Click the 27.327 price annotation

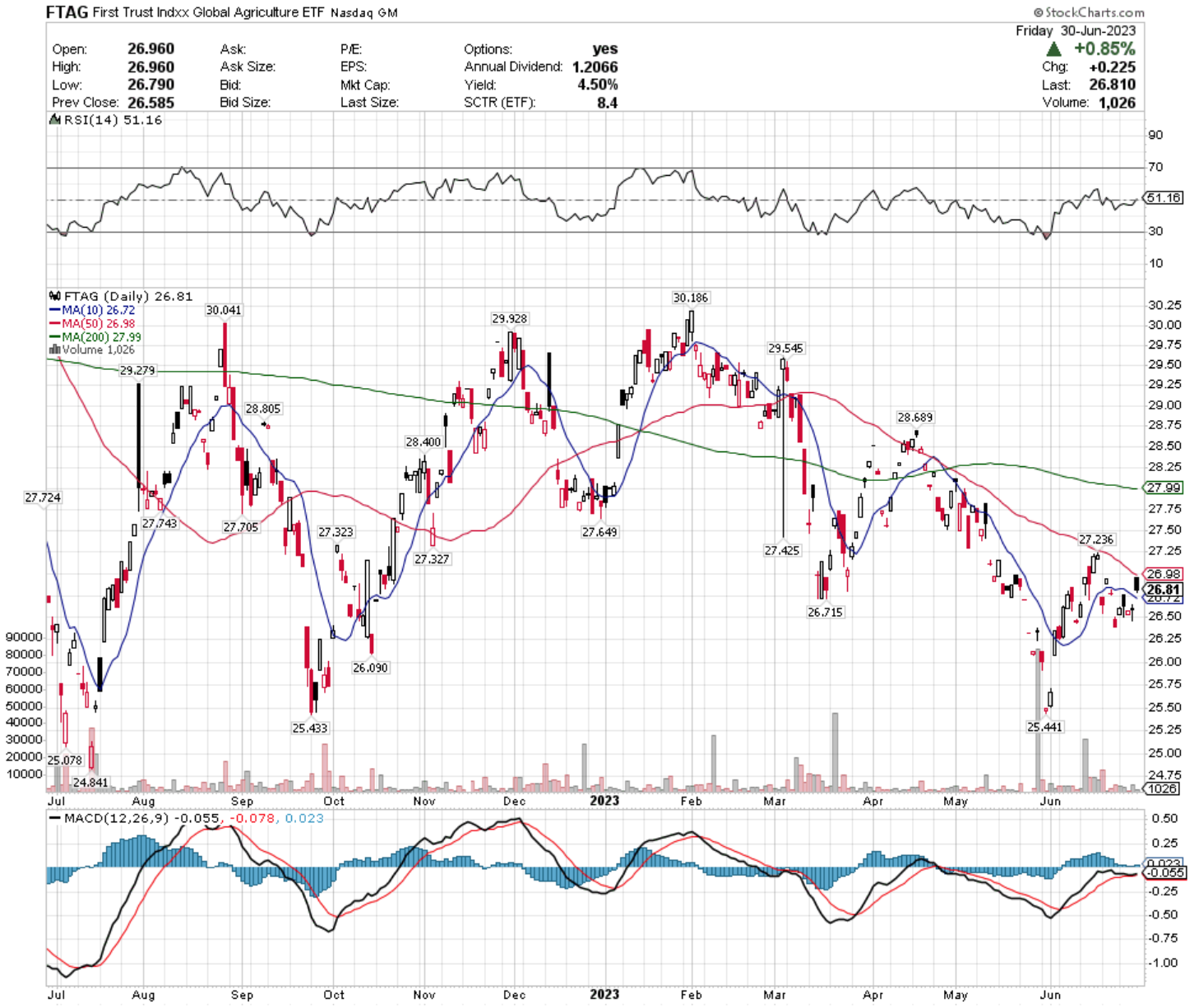(x=432, y=559)
